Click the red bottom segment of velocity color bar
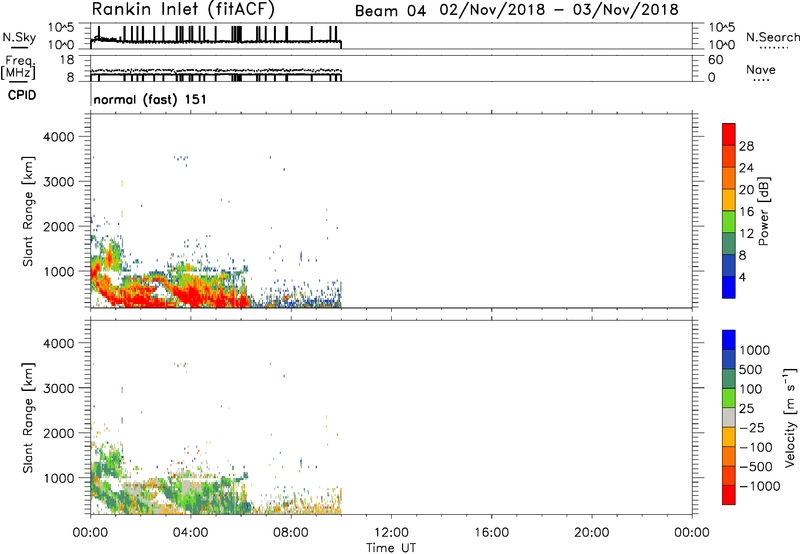Screen dimensions: 800x554 coord(729,495)
